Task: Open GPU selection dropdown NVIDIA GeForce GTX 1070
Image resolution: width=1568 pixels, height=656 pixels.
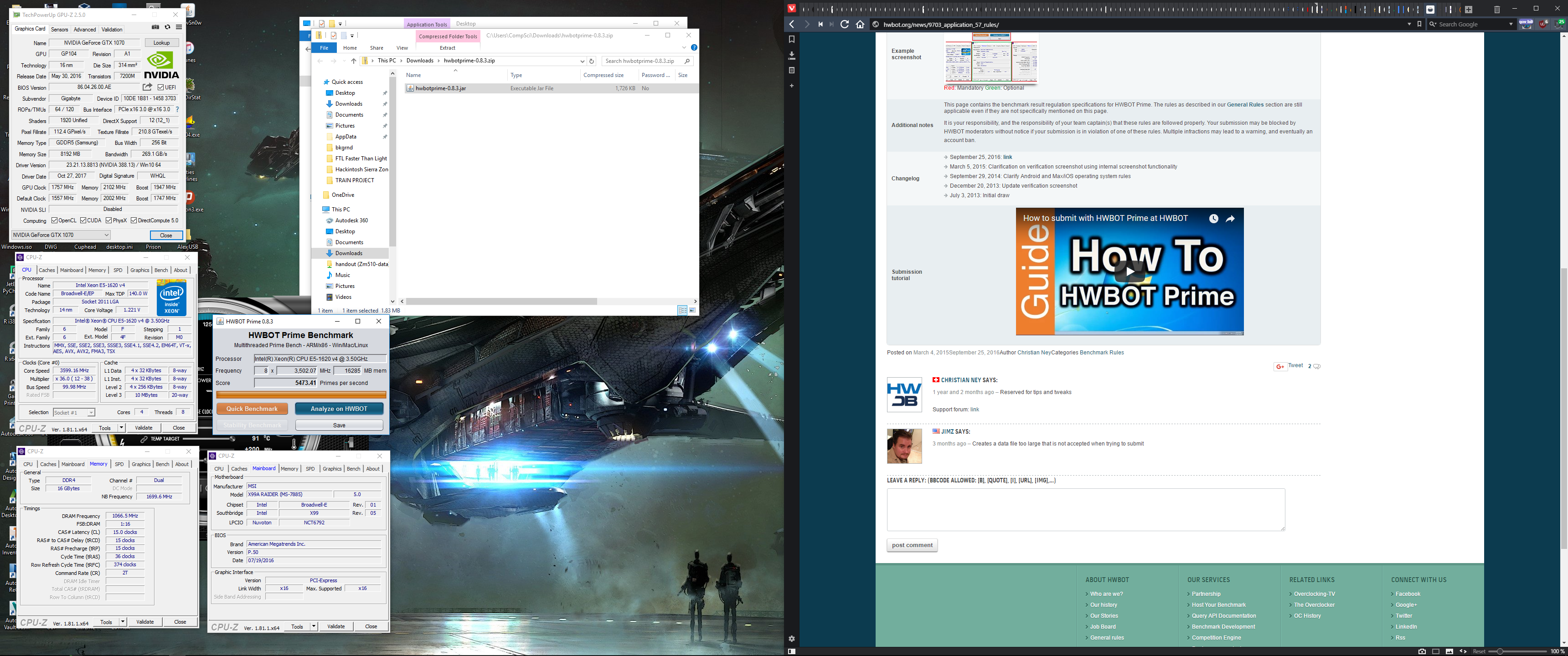Action: 61,235
